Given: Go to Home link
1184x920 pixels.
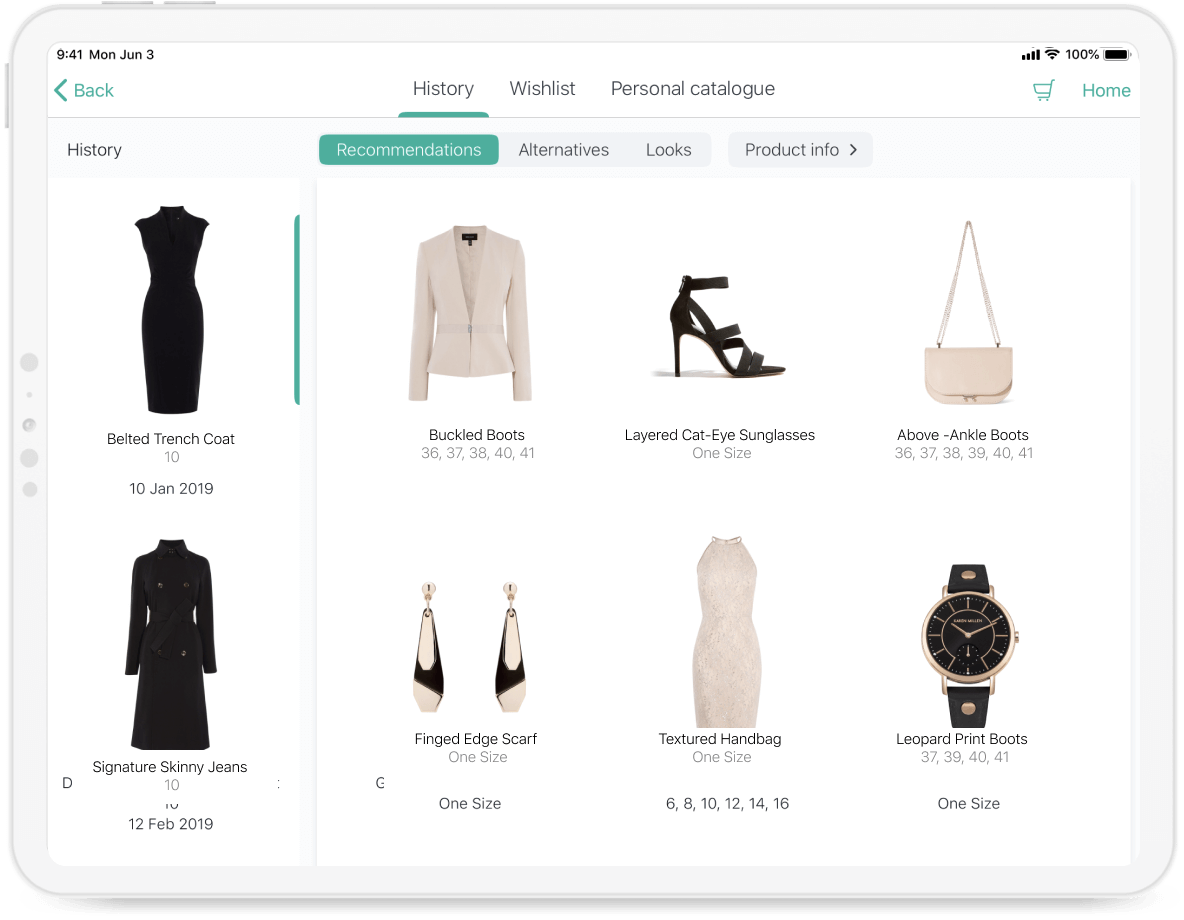Looking at the screenshot, I should click(x=1106, y=91).
